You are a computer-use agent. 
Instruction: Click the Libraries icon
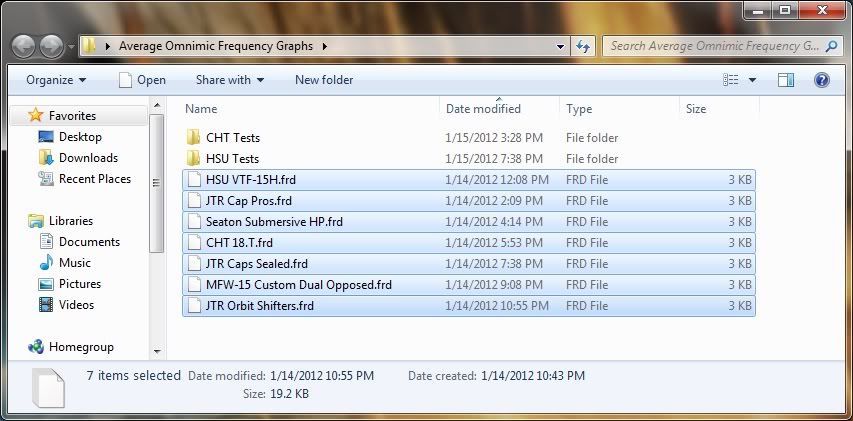point(36,221)
